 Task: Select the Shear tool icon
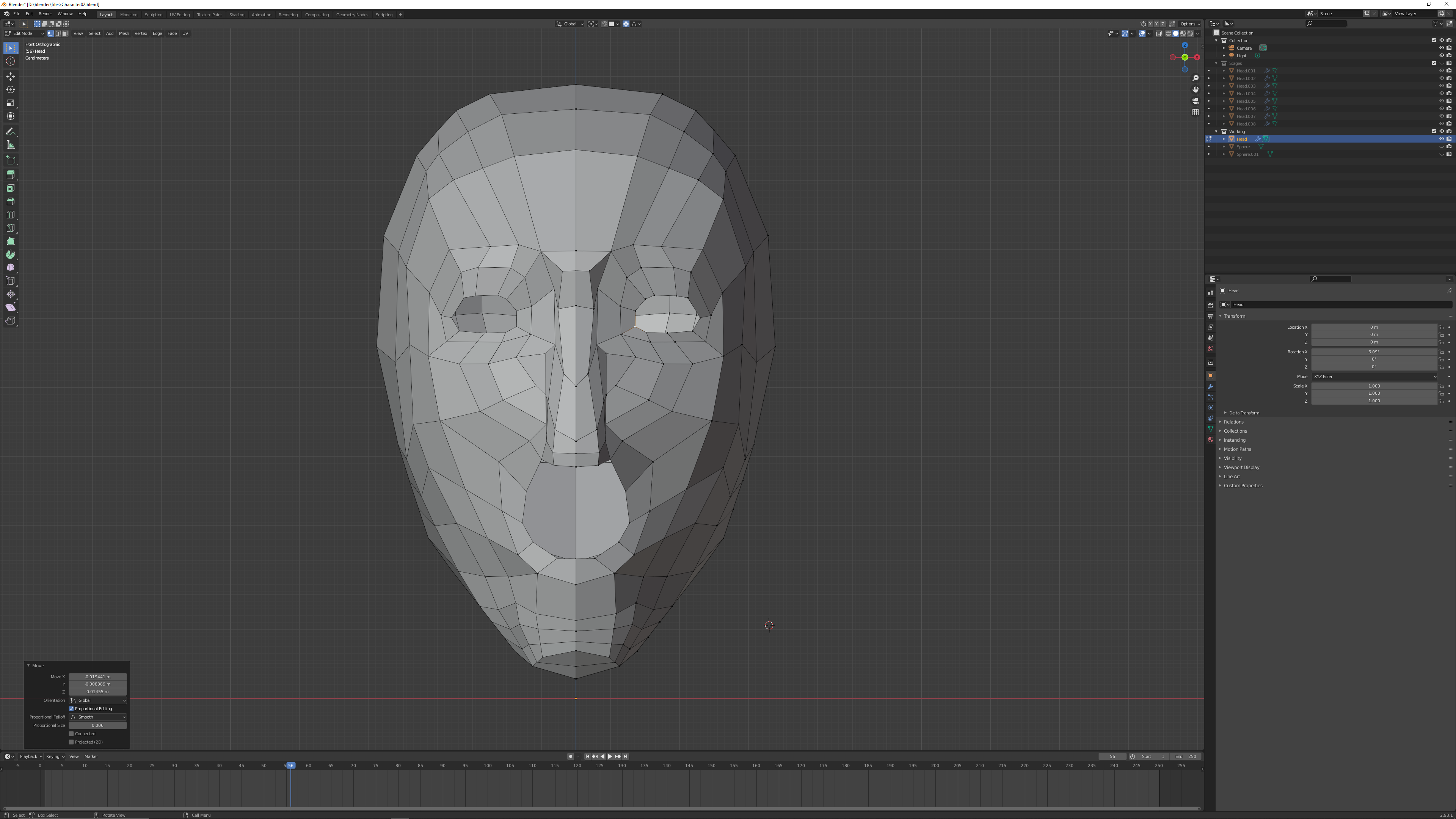[11, 308]
